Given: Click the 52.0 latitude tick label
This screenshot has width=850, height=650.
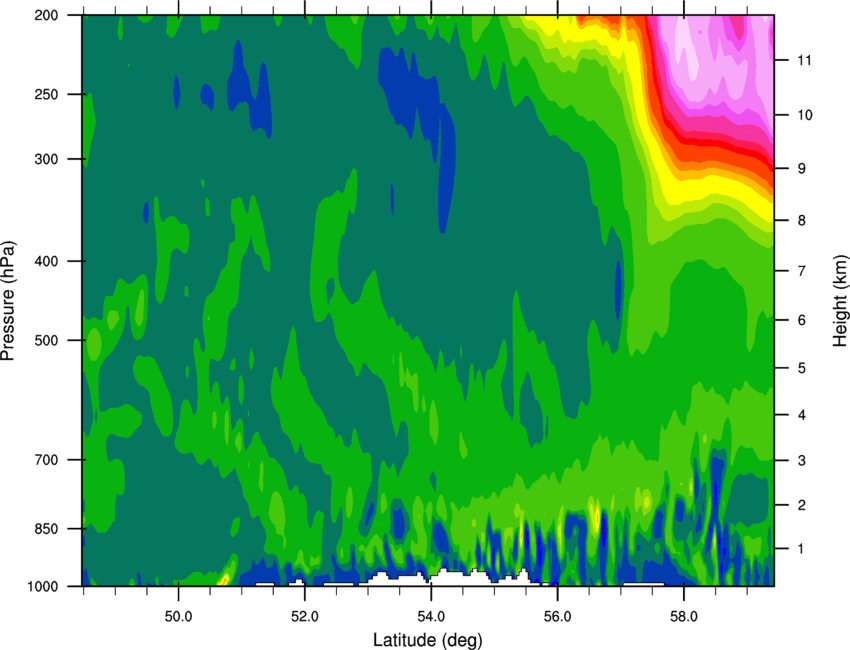Looking at the screenshot, I should [x=305, y=617].
